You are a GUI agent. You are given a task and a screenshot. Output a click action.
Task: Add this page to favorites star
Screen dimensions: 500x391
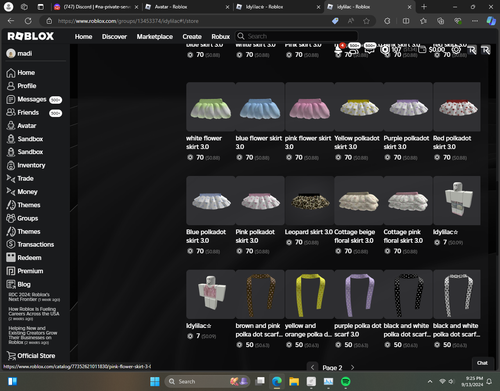(366, 21)
